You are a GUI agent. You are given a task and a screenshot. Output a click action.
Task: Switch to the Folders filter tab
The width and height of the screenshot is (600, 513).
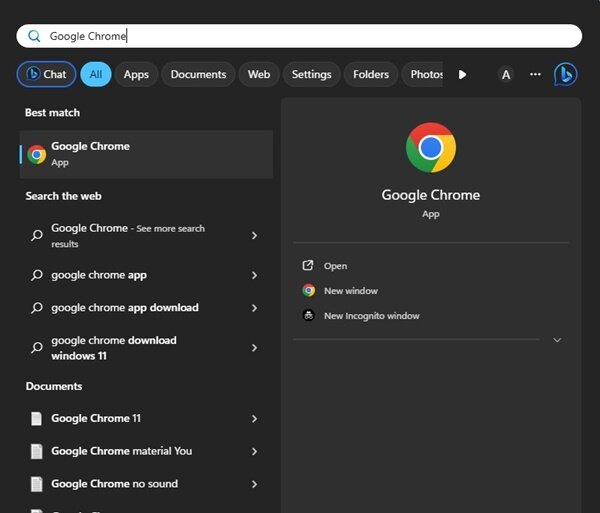(371, 74)
